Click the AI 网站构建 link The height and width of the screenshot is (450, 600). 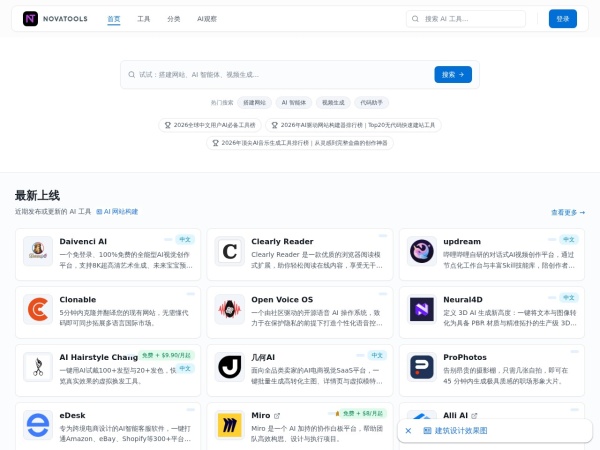coord(117,212)
